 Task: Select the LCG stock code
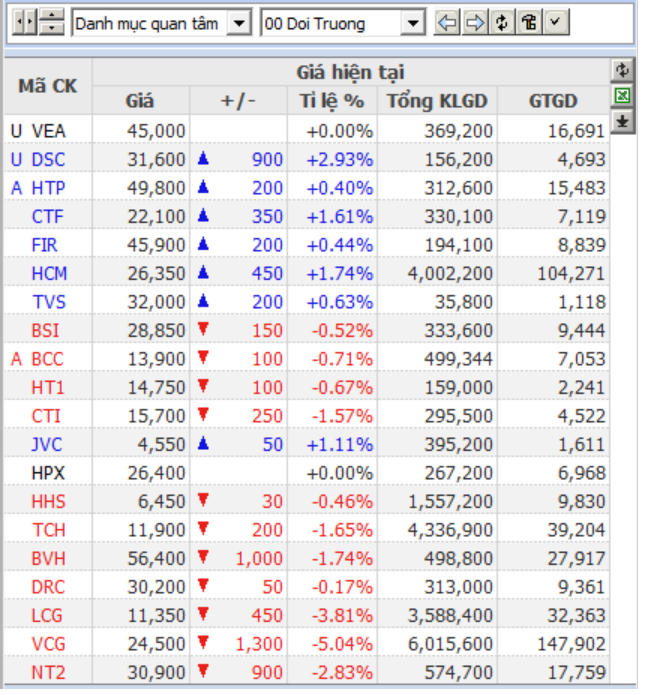point(47,616)
